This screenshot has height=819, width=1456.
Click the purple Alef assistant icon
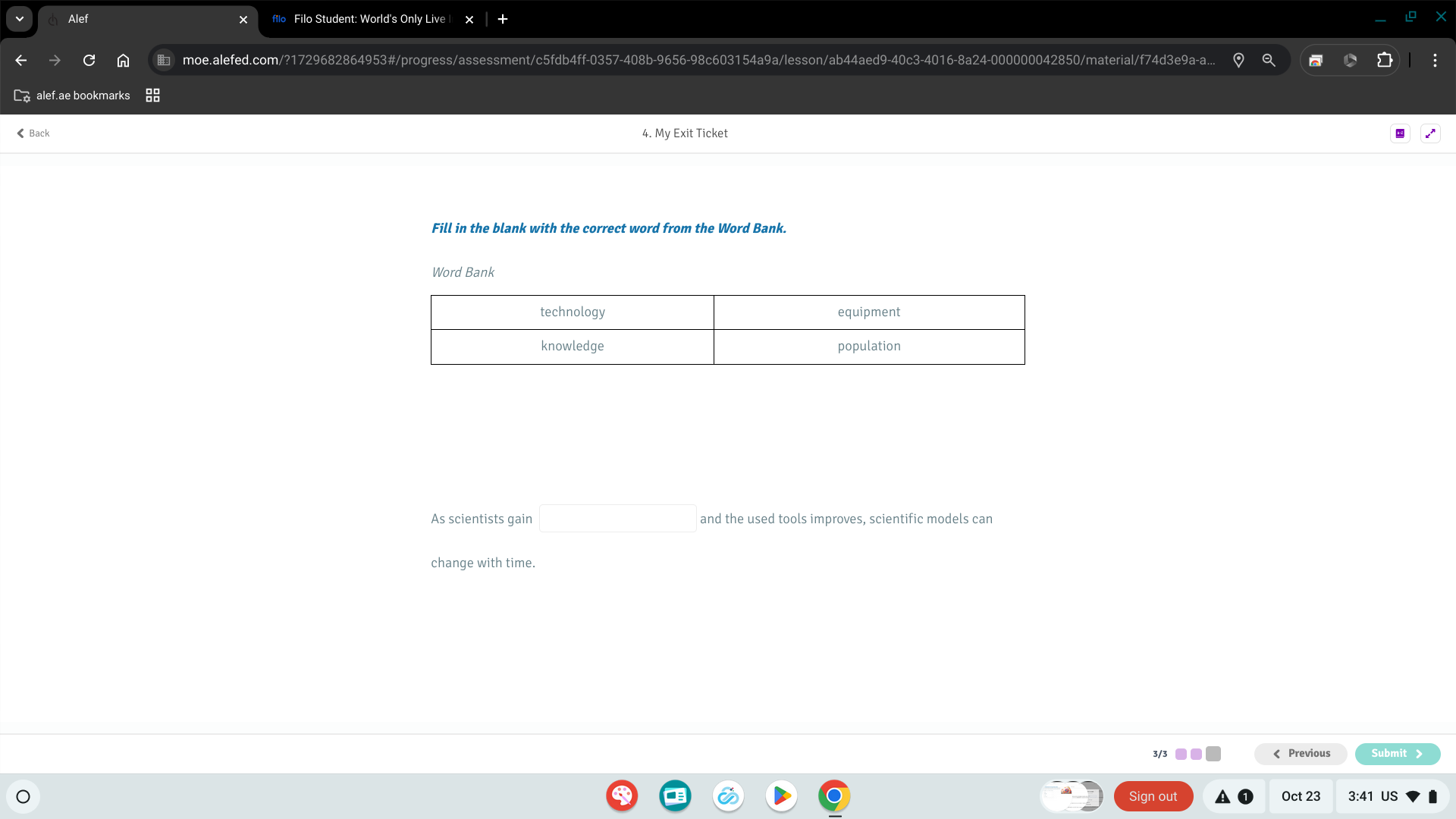point(1400,133)
